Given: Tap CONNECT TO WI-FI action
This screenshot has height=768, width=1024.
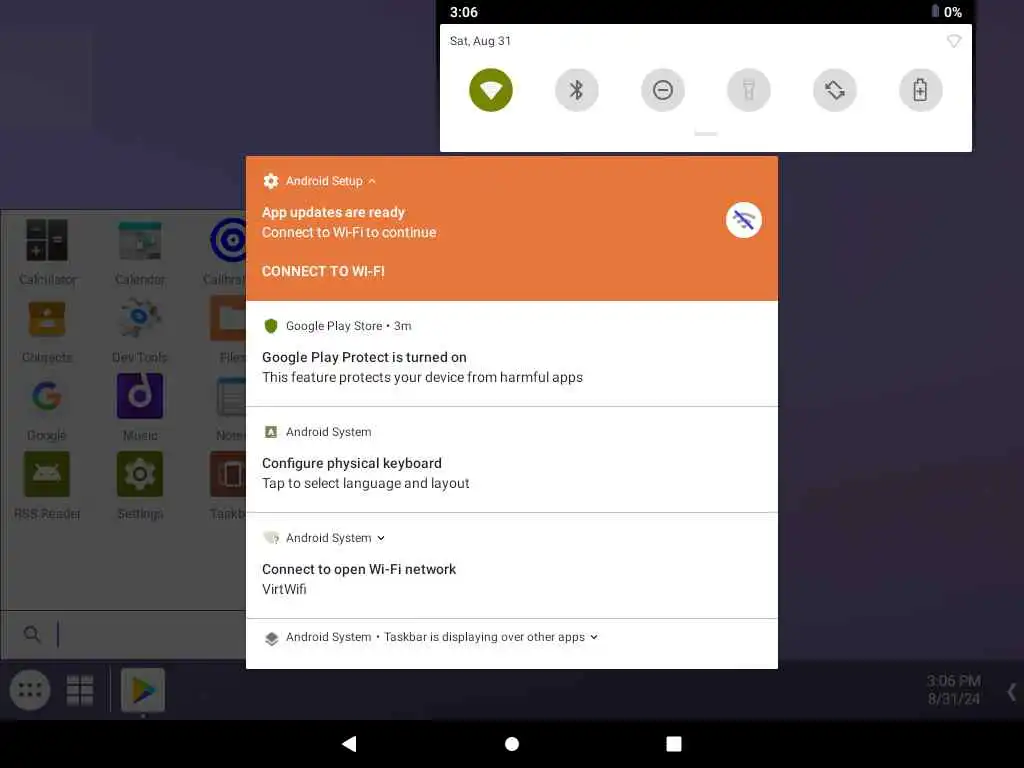Looking at the screenshot, I should pos(323,271).
